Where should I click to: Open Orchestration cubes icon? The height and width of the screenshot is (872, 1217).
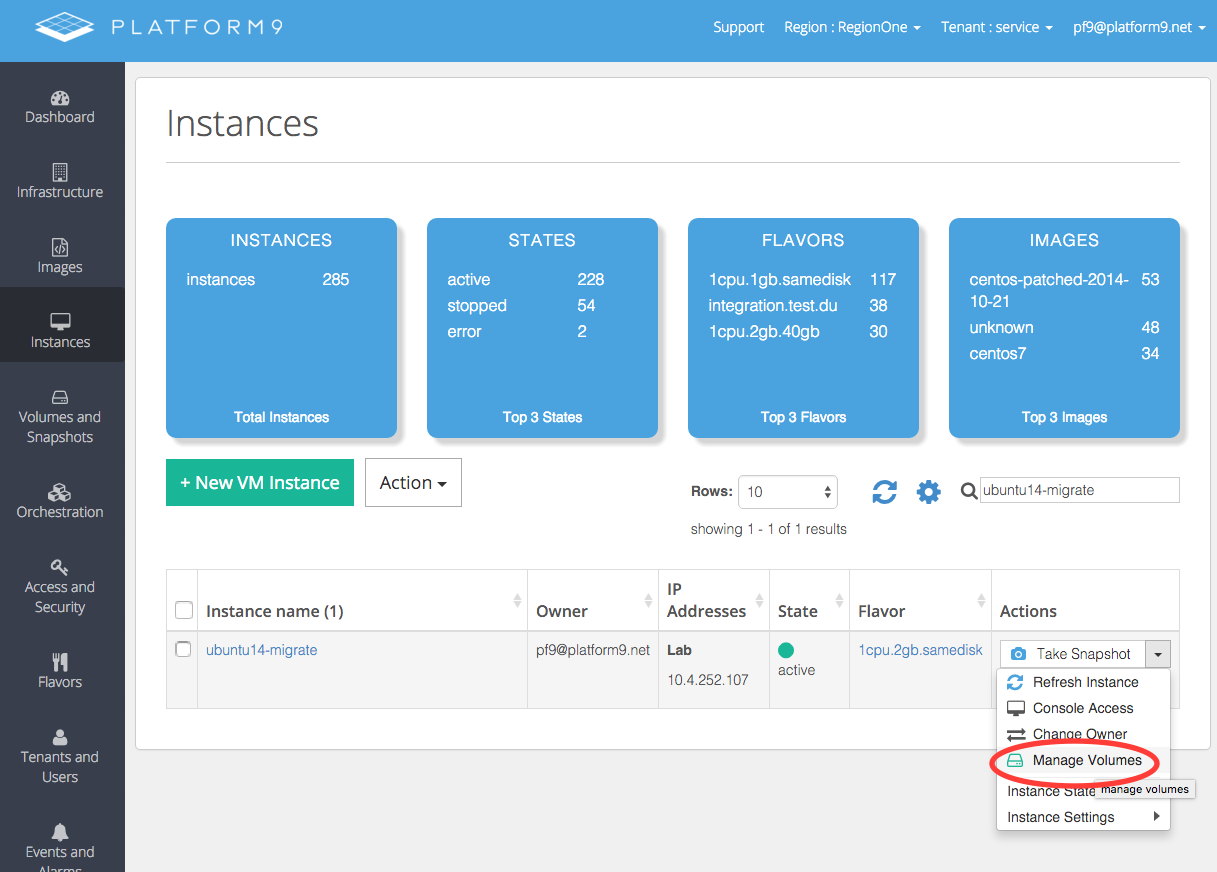click(x=60, y=492)
